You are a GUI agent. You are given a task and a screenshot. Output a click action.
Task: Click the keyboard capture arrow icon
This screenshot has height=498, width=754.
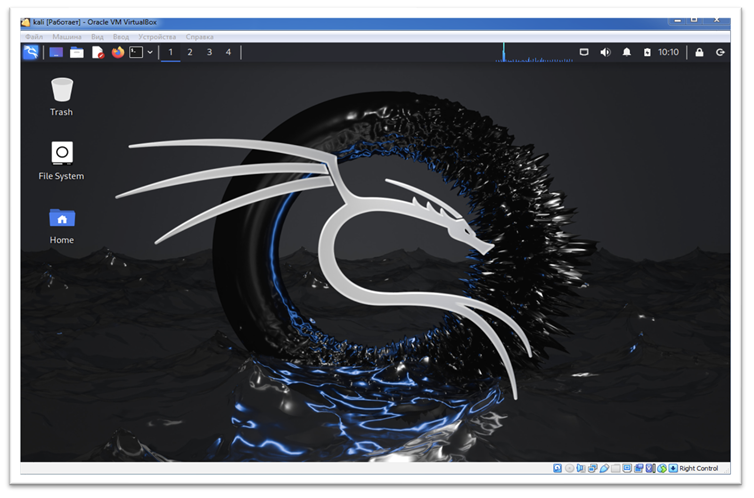pyautogui.click(x=673, y=468)
